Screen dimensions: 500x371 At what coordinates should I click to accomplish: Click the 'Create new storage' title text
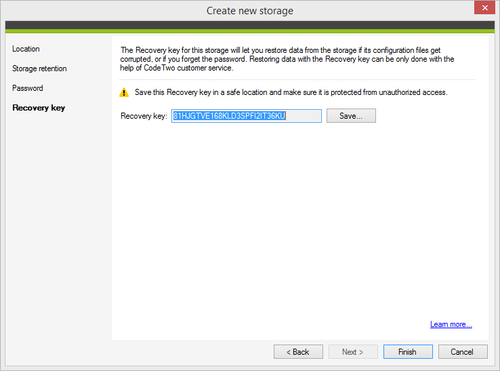tap(250, 11)
